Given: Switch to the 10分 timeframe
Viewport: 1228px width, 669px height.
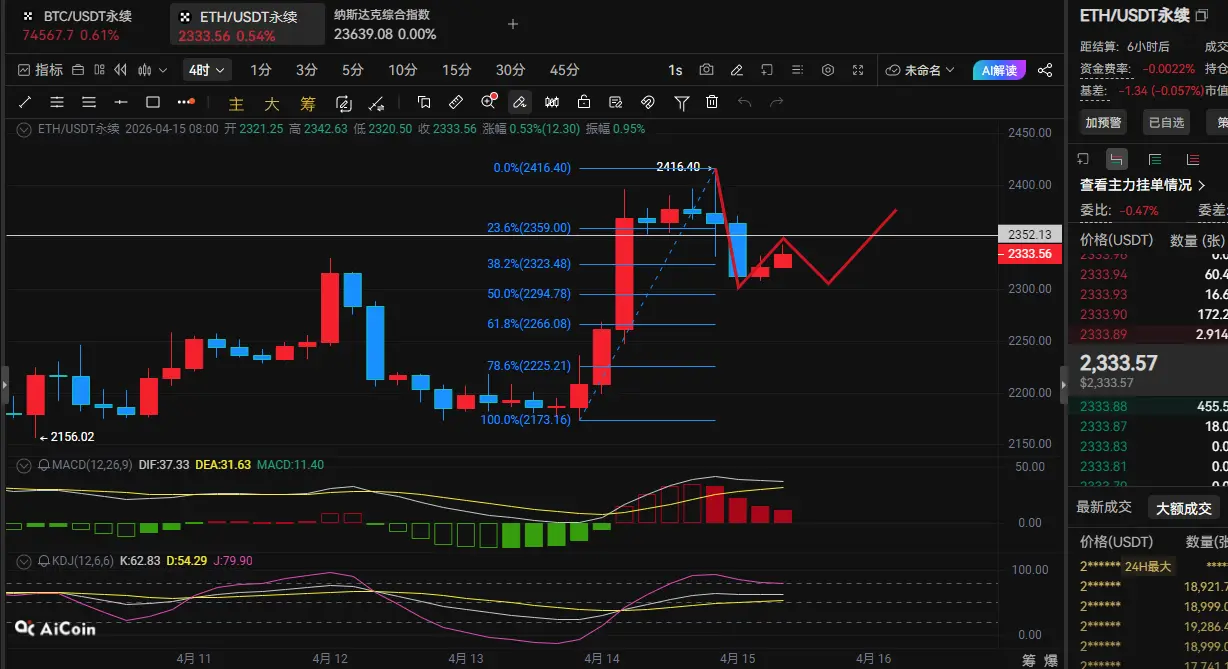Looking at the screenshot, I should tap(403, 70).
